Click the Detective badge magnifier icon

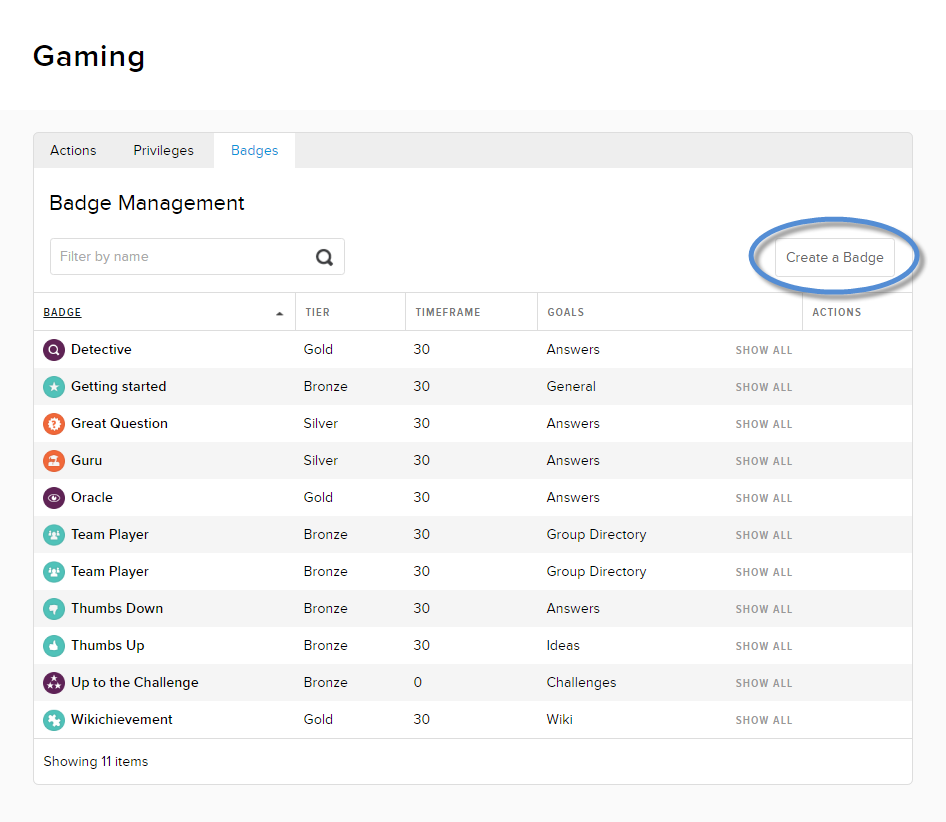point(54,350)
